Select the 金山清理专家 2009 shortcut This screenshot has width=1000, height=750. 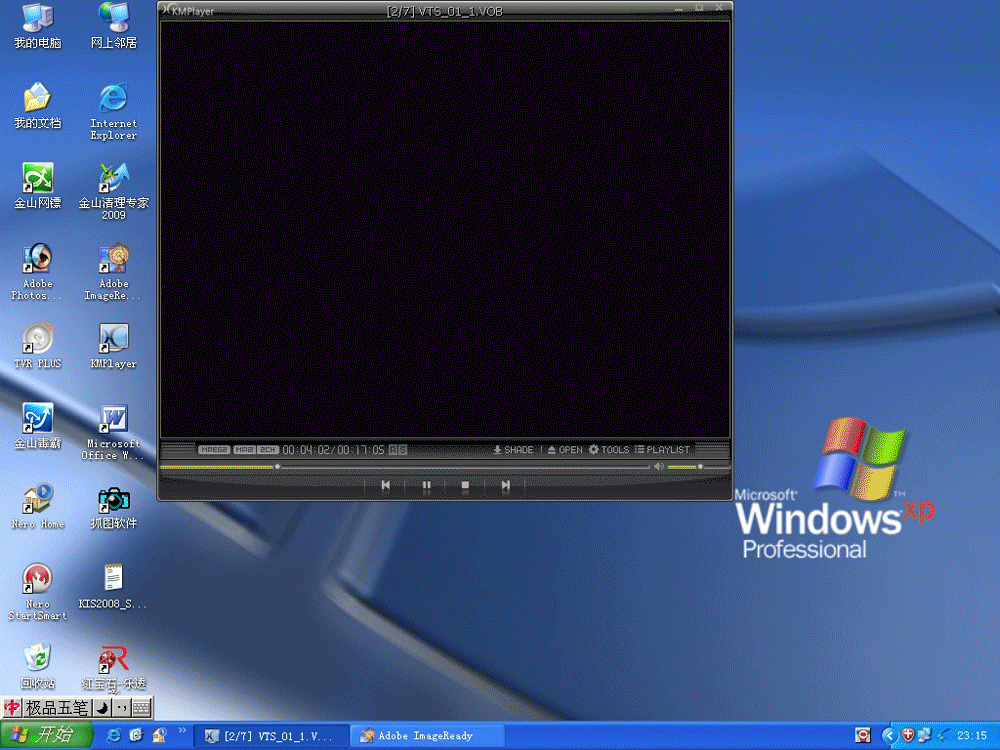[114, 191]
